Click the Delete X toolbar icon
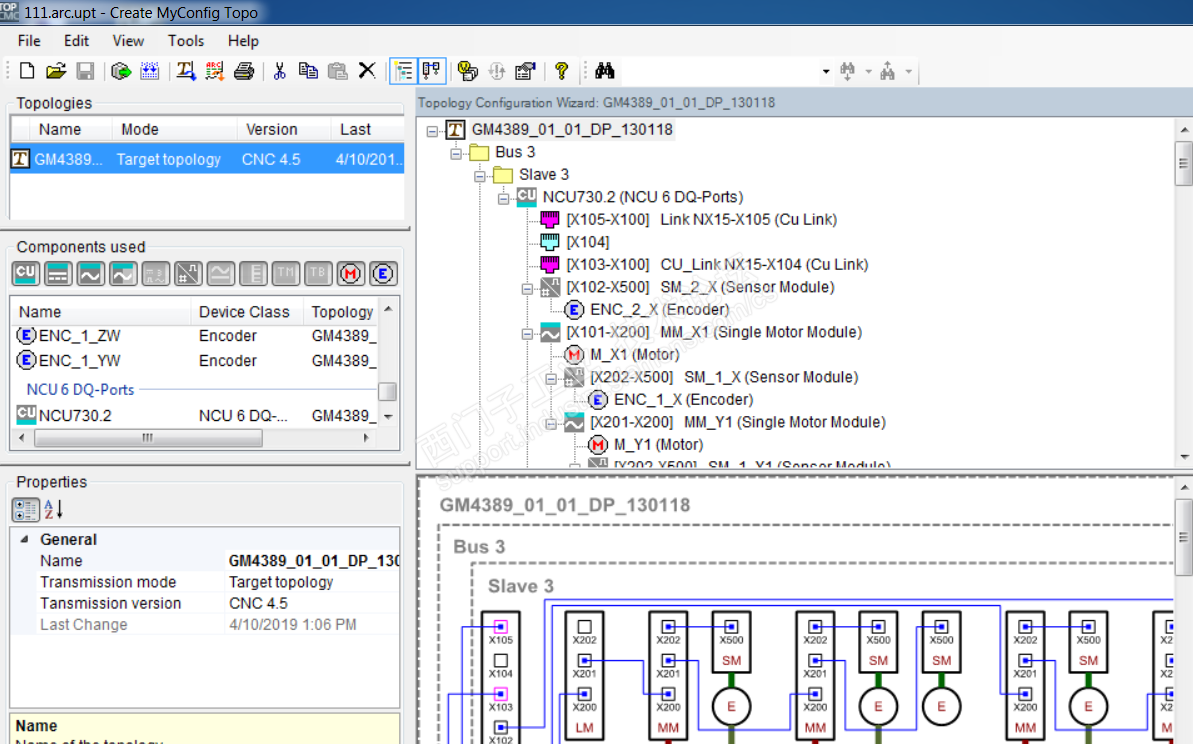 pyautogui.click(x=367, y=71)
